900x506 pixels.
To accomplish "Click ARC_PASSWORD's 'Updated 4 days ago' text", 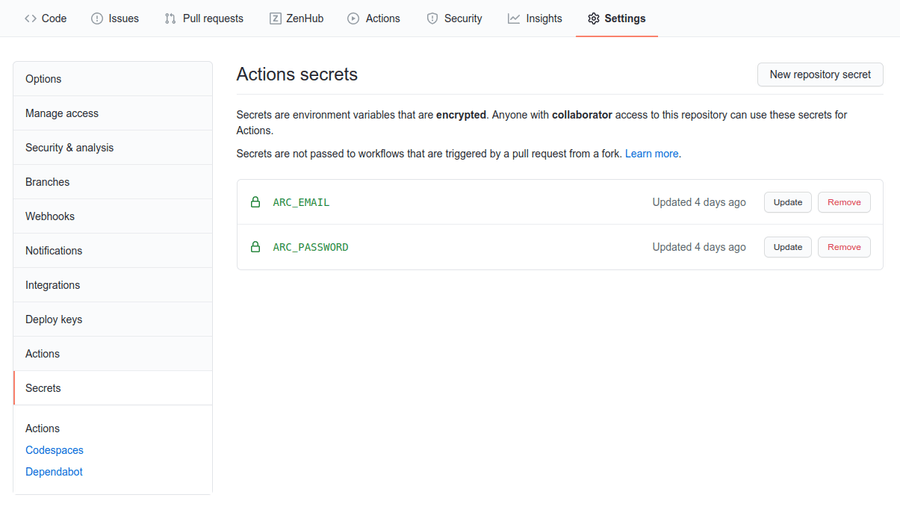I will pyautogui.click(x=699, y=247).
